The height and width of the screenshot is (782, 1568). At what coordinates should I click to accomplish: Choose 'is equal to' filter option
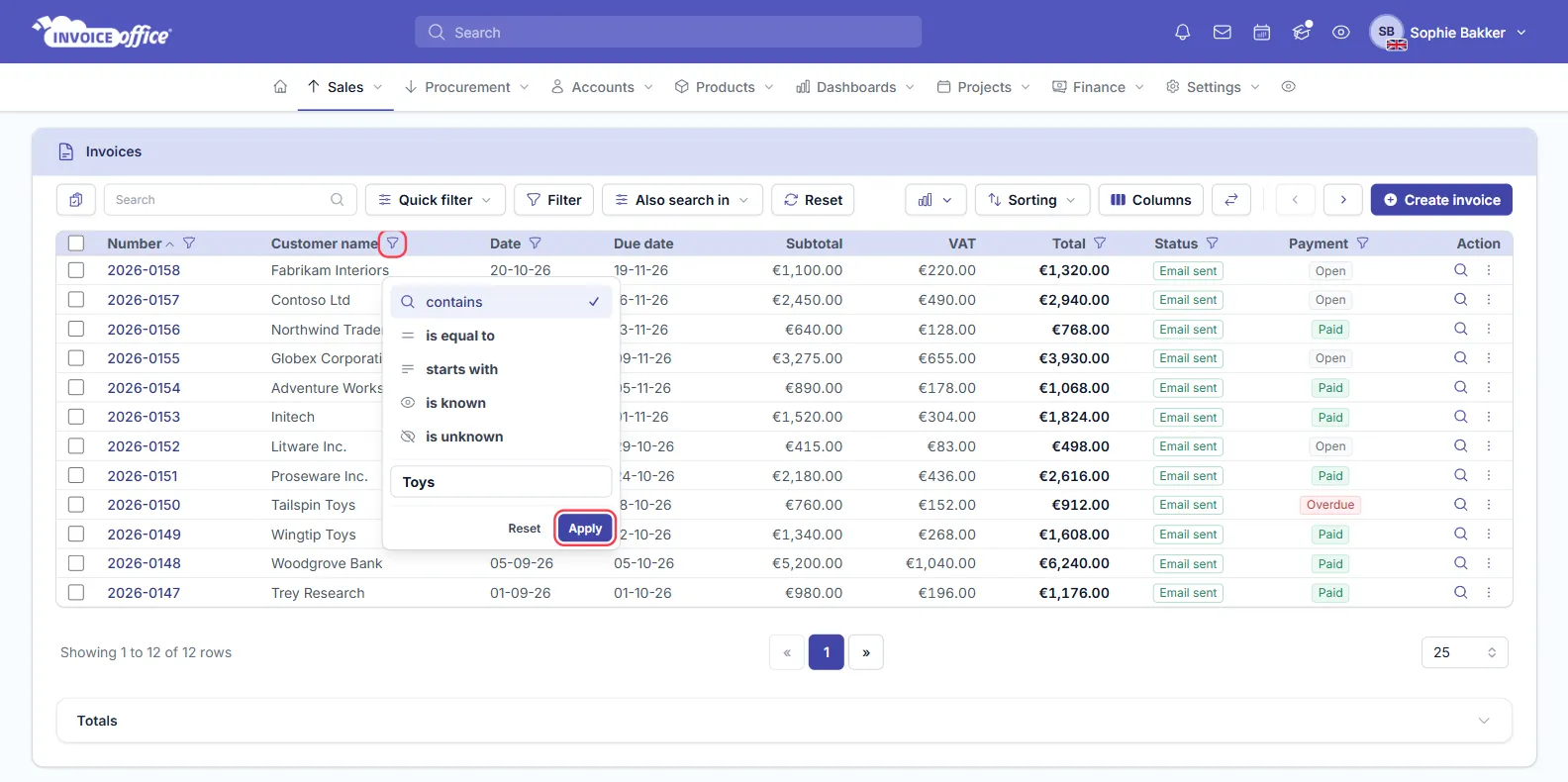tap(502, 336)
